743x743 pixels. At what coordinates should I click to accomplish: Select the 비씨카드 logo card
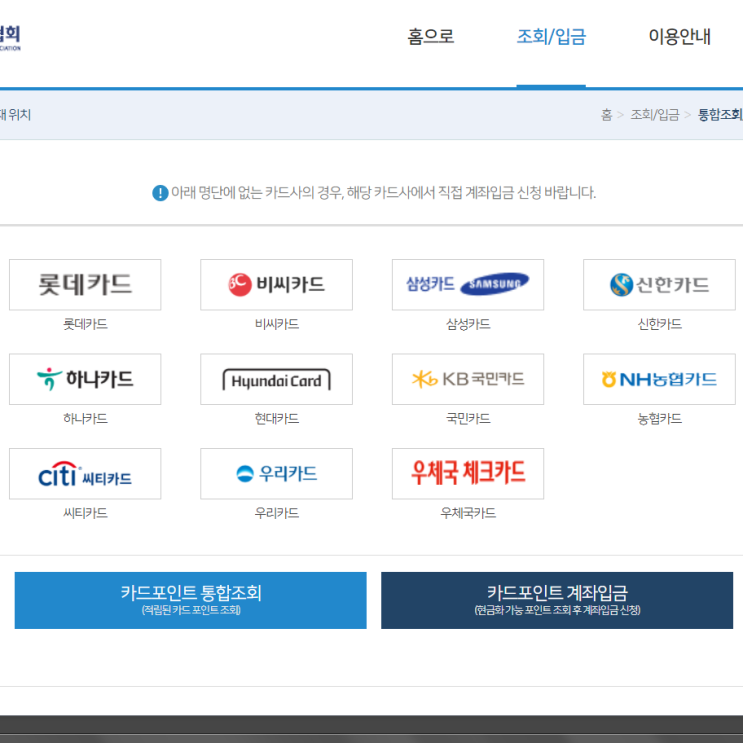(276, 285)
